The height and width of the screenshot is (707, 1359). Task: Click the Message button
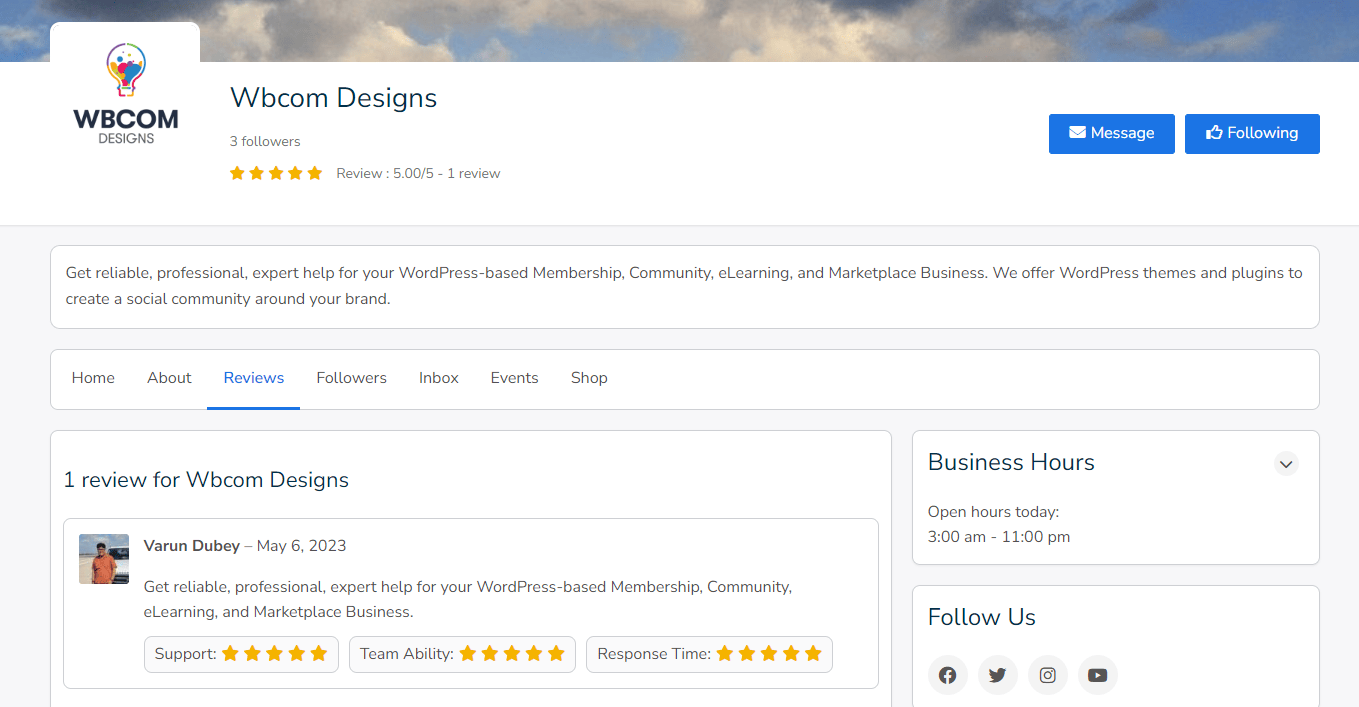1111,134
